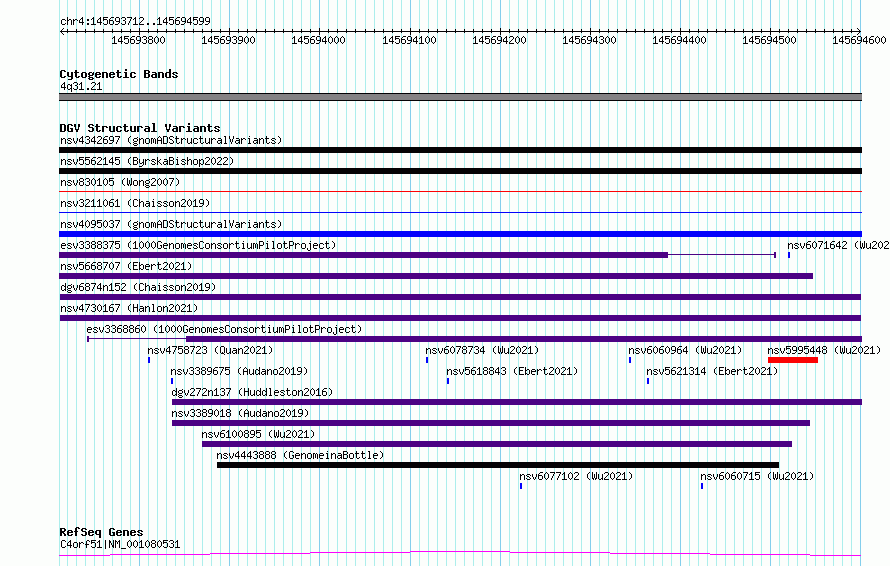Click the nsv3211061 Chaisson2019 label
Viewport: 890px width, 566px height.
coord(135,203)
